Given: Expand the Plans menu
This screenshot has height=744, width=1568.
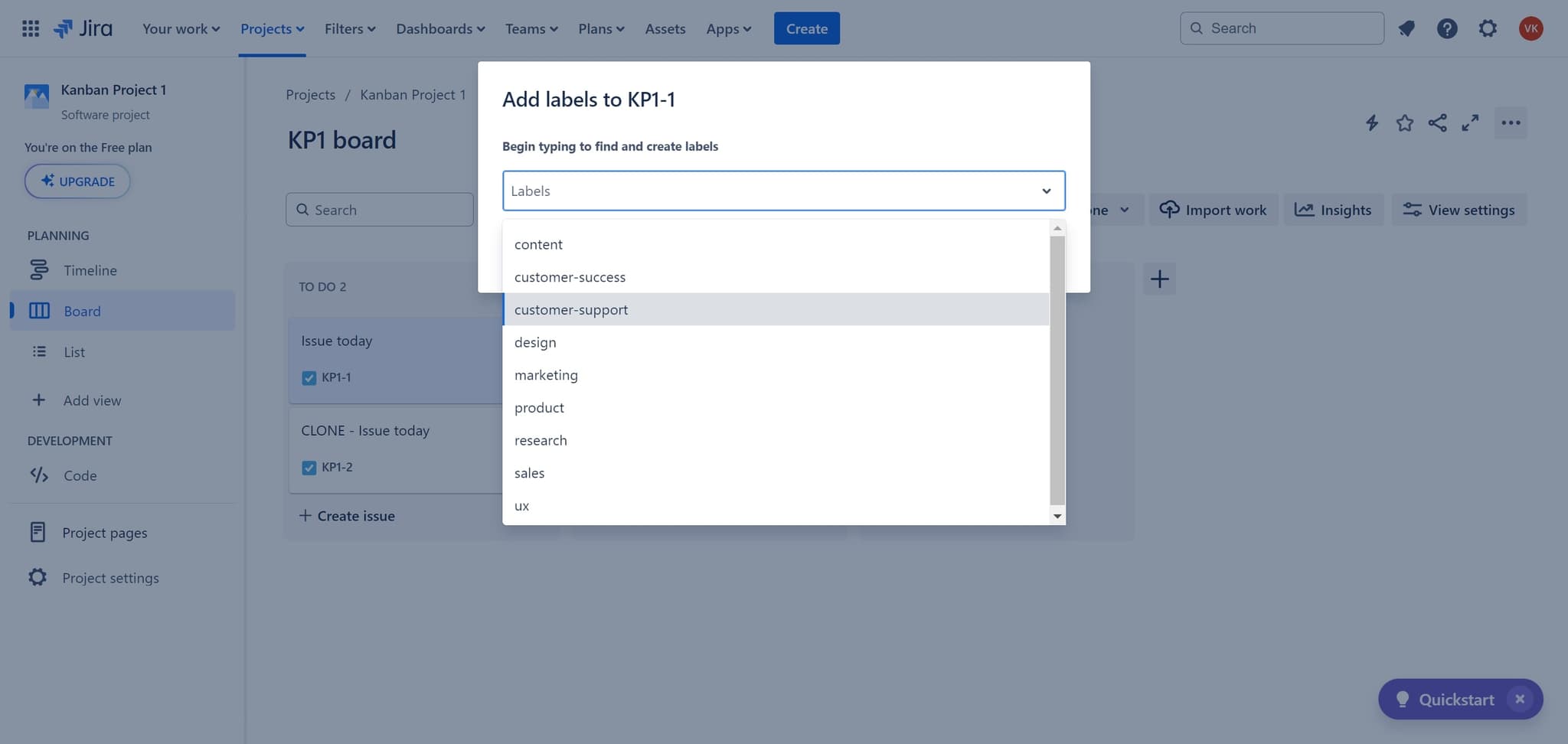Looking at the screenshot, I should click(x=601, y=28).
